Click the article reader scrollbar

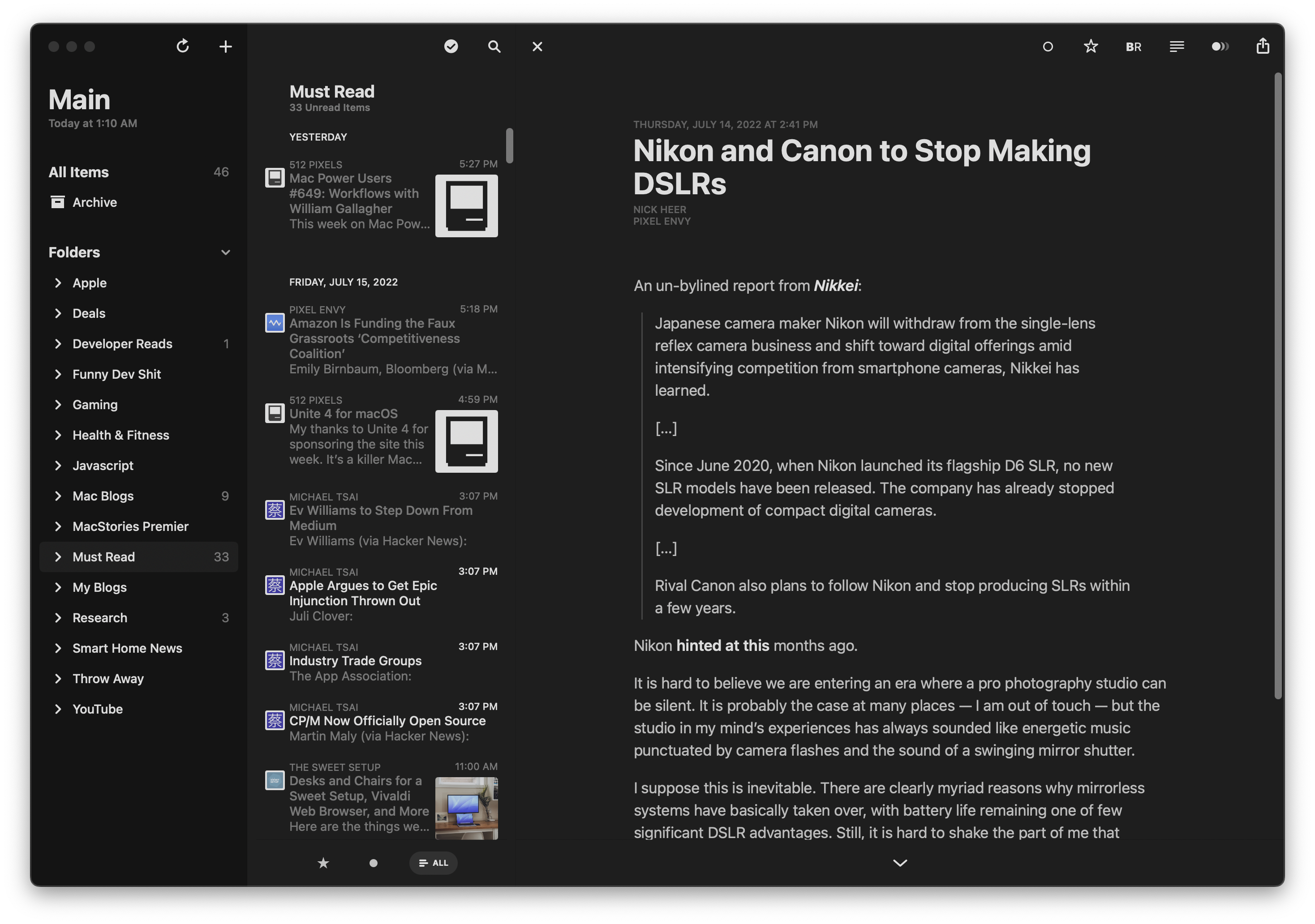tap(1277, 385)
